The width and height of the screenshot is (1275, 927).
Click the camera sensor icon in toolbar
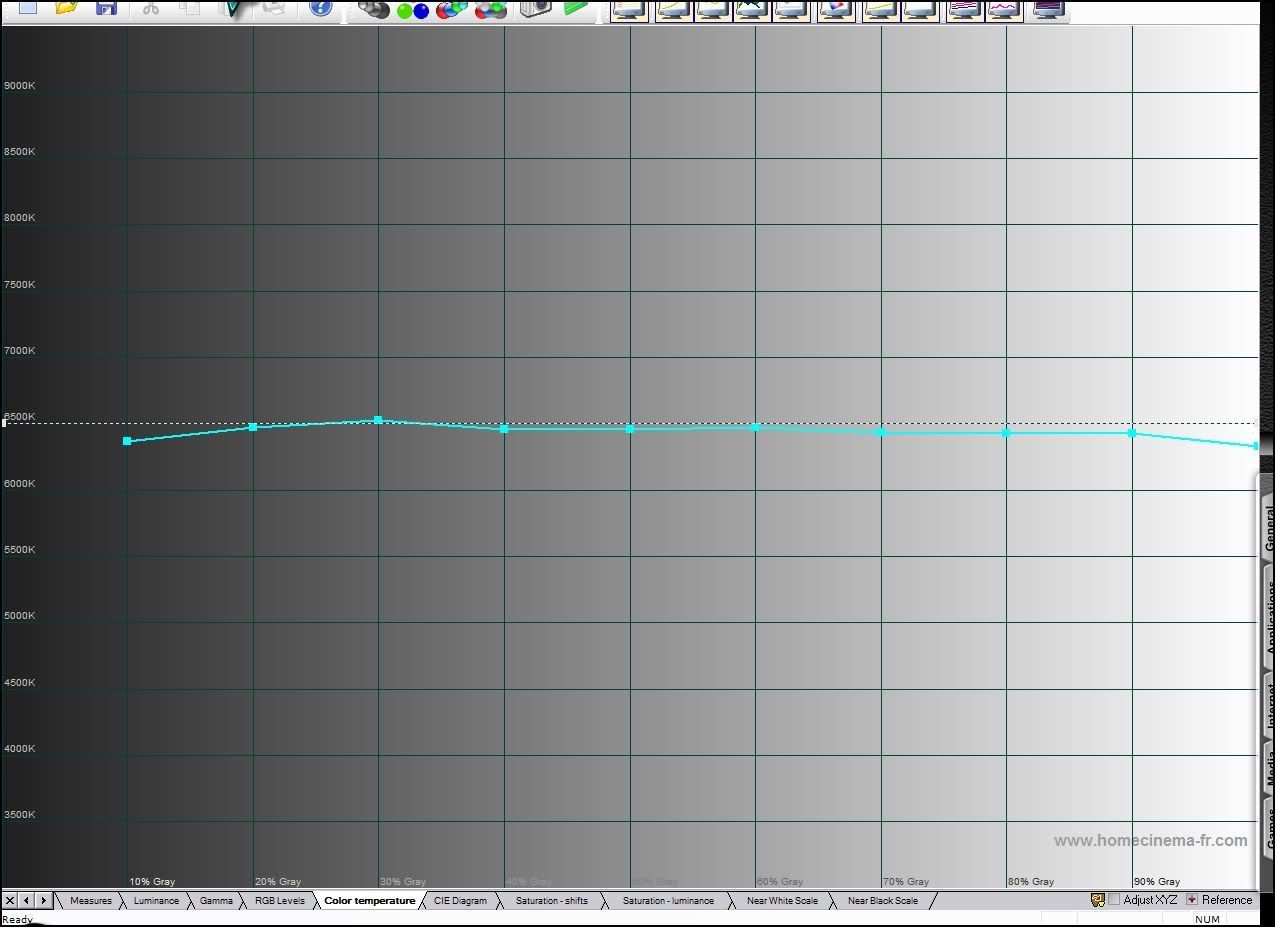(x=536, y=9)
